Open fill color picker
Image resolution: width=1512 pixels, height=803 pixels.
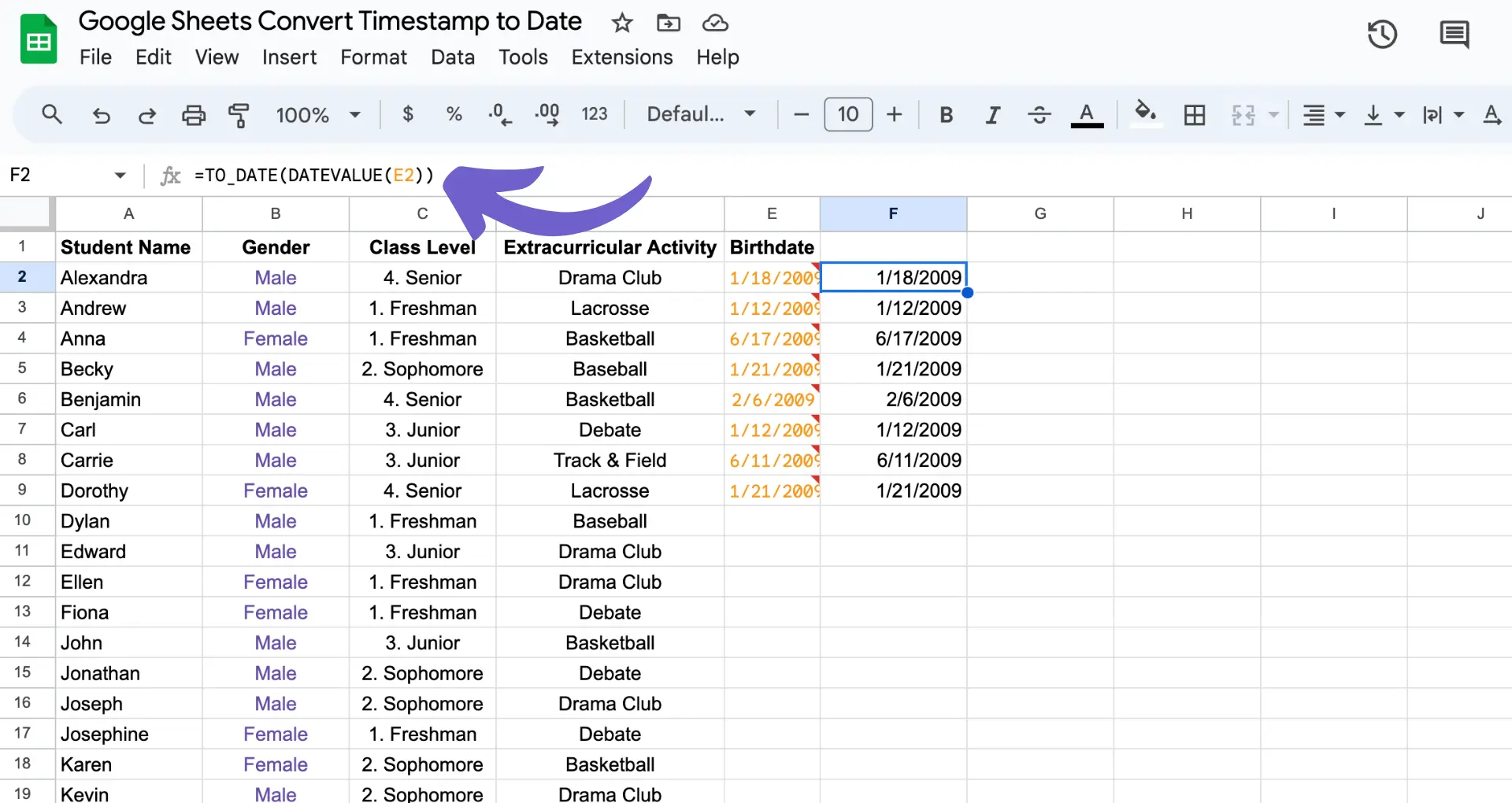(1146, 114)
